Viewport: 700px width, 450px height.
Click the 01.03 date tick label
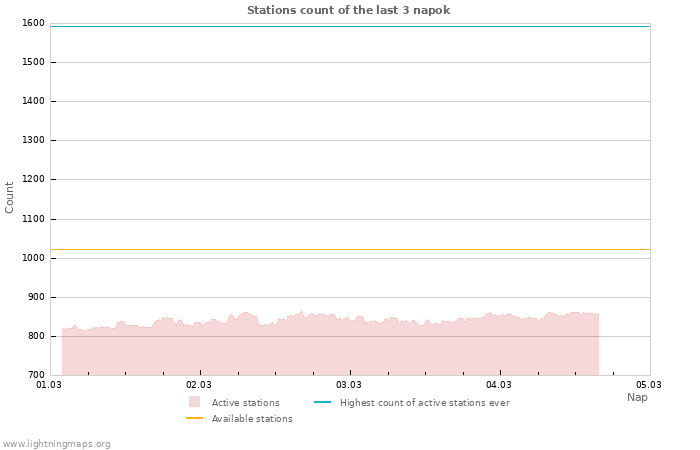49,384
